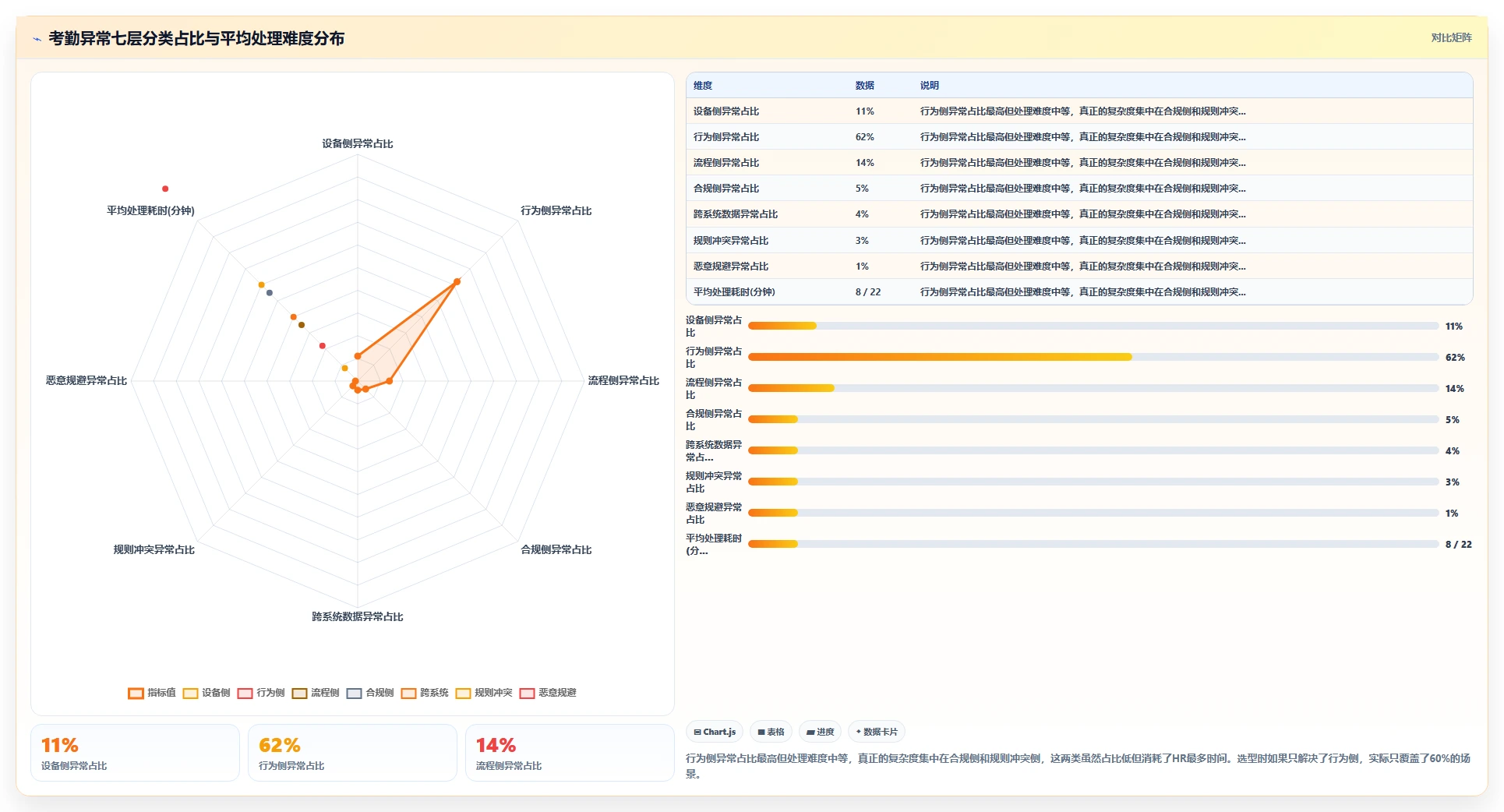
Task: Click the 行为侧异常占比 row in table
Action: (1079, 137)
